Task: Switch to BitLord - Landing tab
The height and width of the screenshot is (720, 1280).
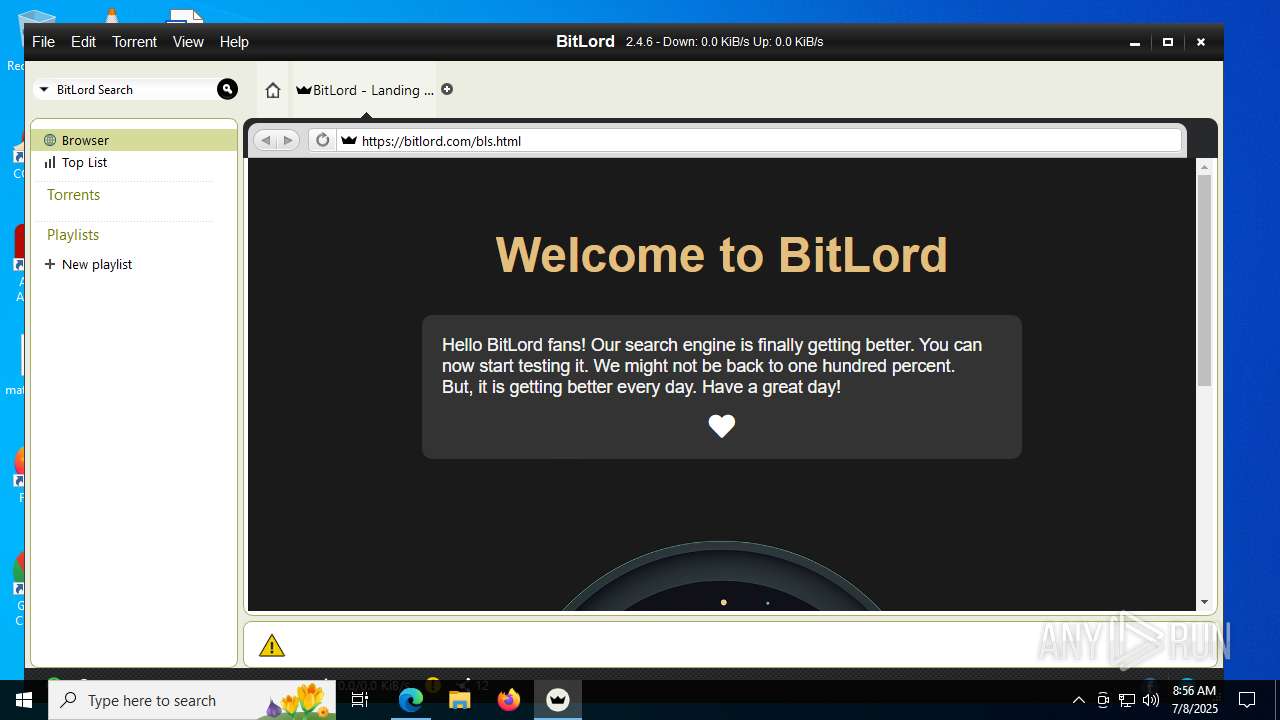Action: [x=365, y=90]
